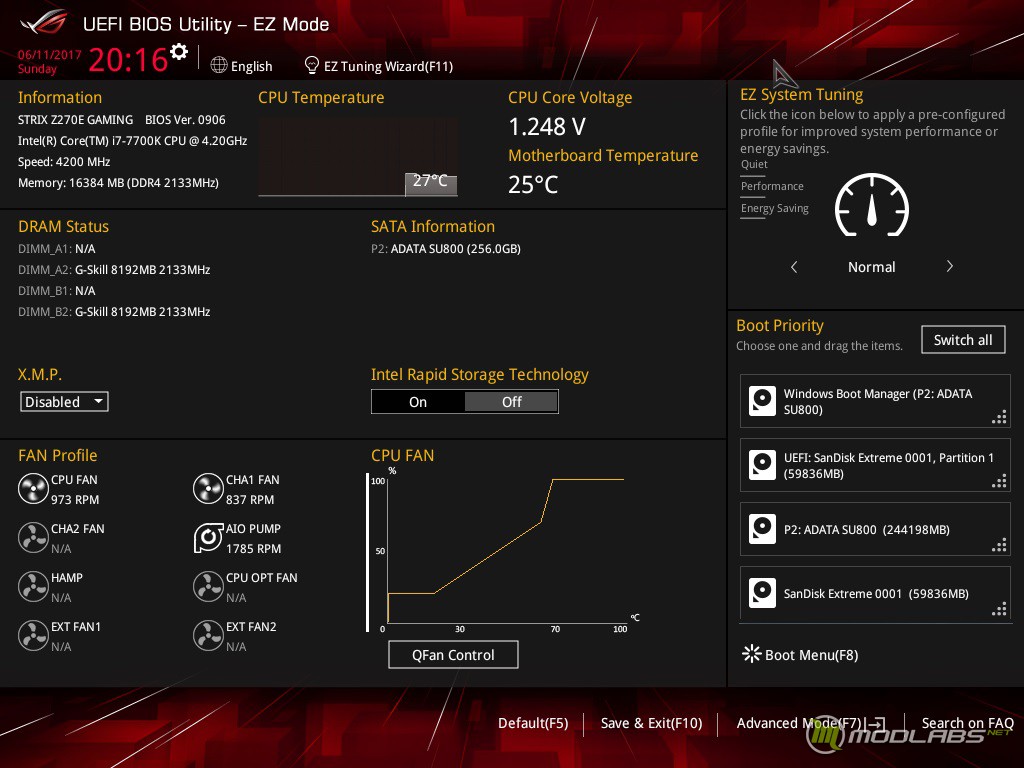Click the UEFI SanDisk Extreme disk icon

pyautogui.click(x=762, y=465)
